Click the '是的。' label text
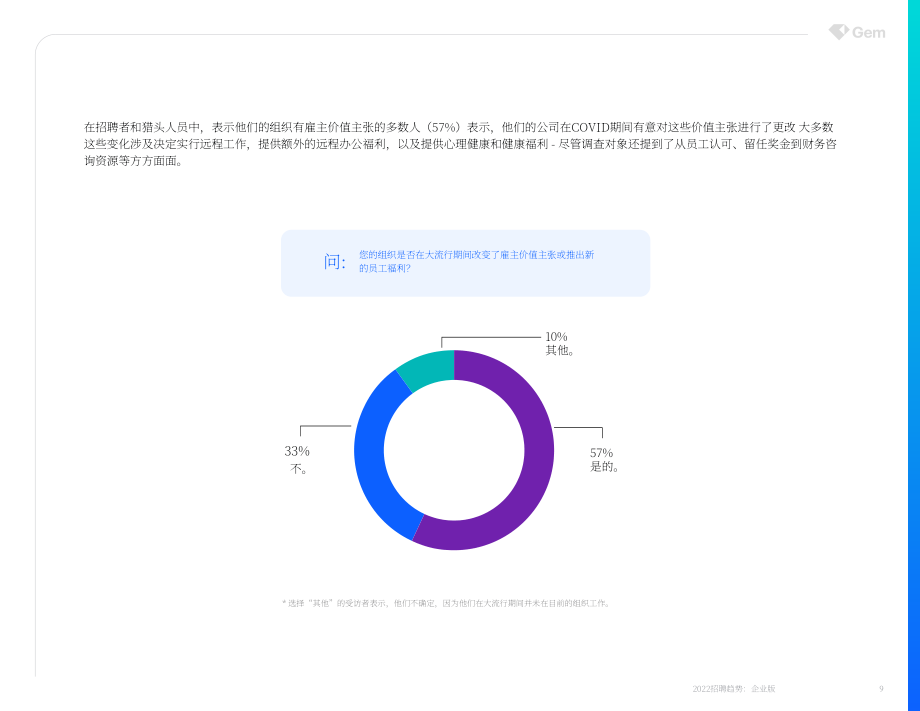 click(x=604, y=467)
